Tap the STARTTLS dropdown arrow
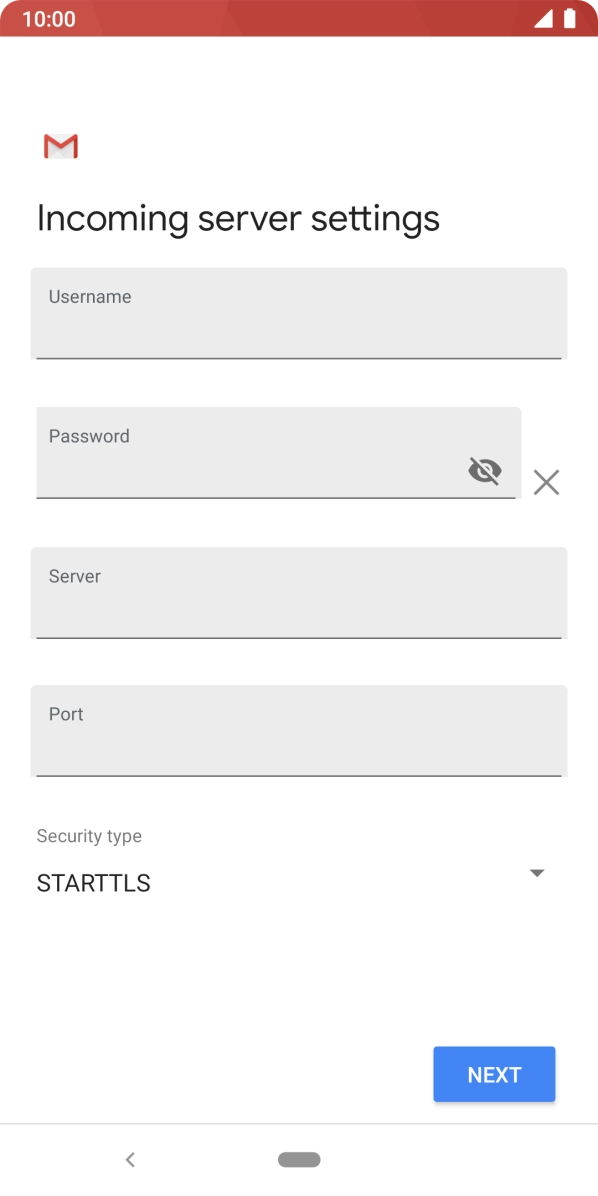The height and width of the screenshot is (1196, 598). coord(537,872)
